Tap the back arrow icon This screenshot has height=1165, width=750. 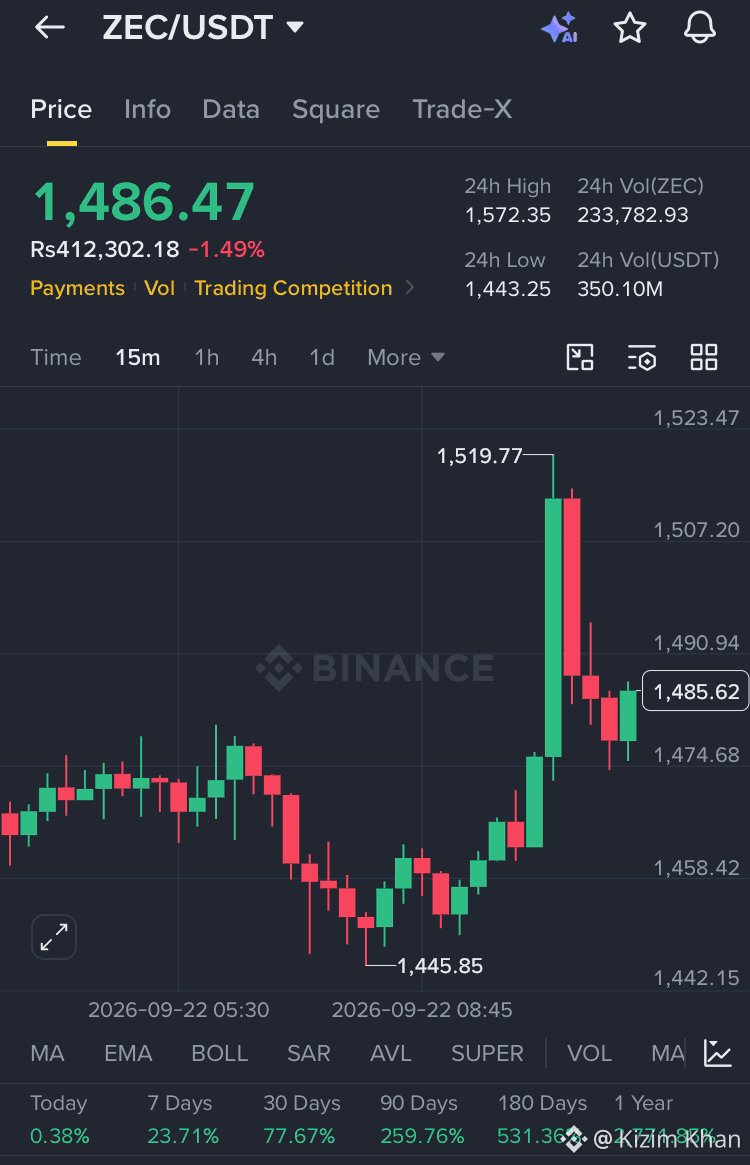point(50,28)
